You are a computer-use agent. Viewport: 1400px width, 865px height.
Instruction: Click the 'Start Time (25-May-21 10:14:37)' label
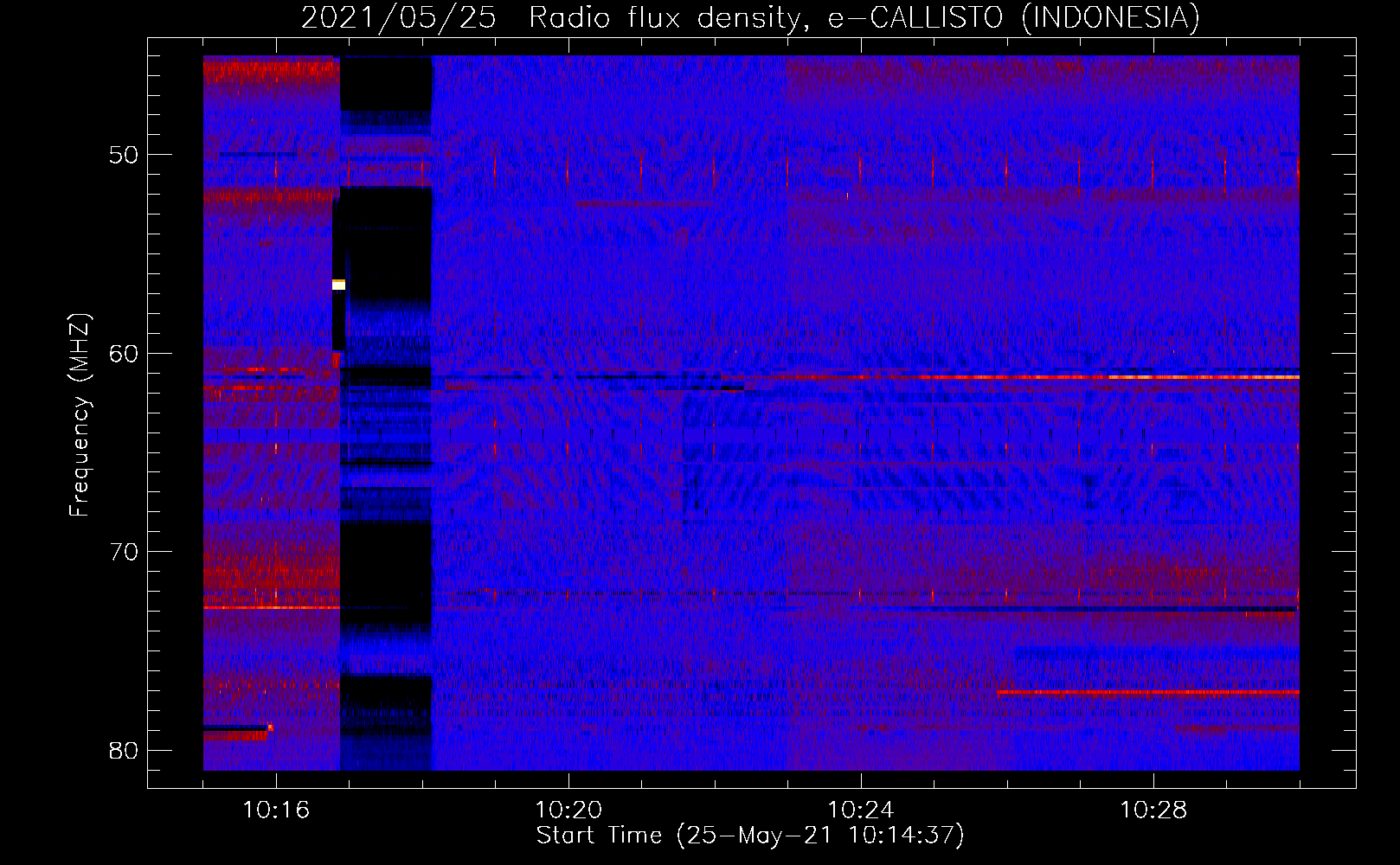750,835
